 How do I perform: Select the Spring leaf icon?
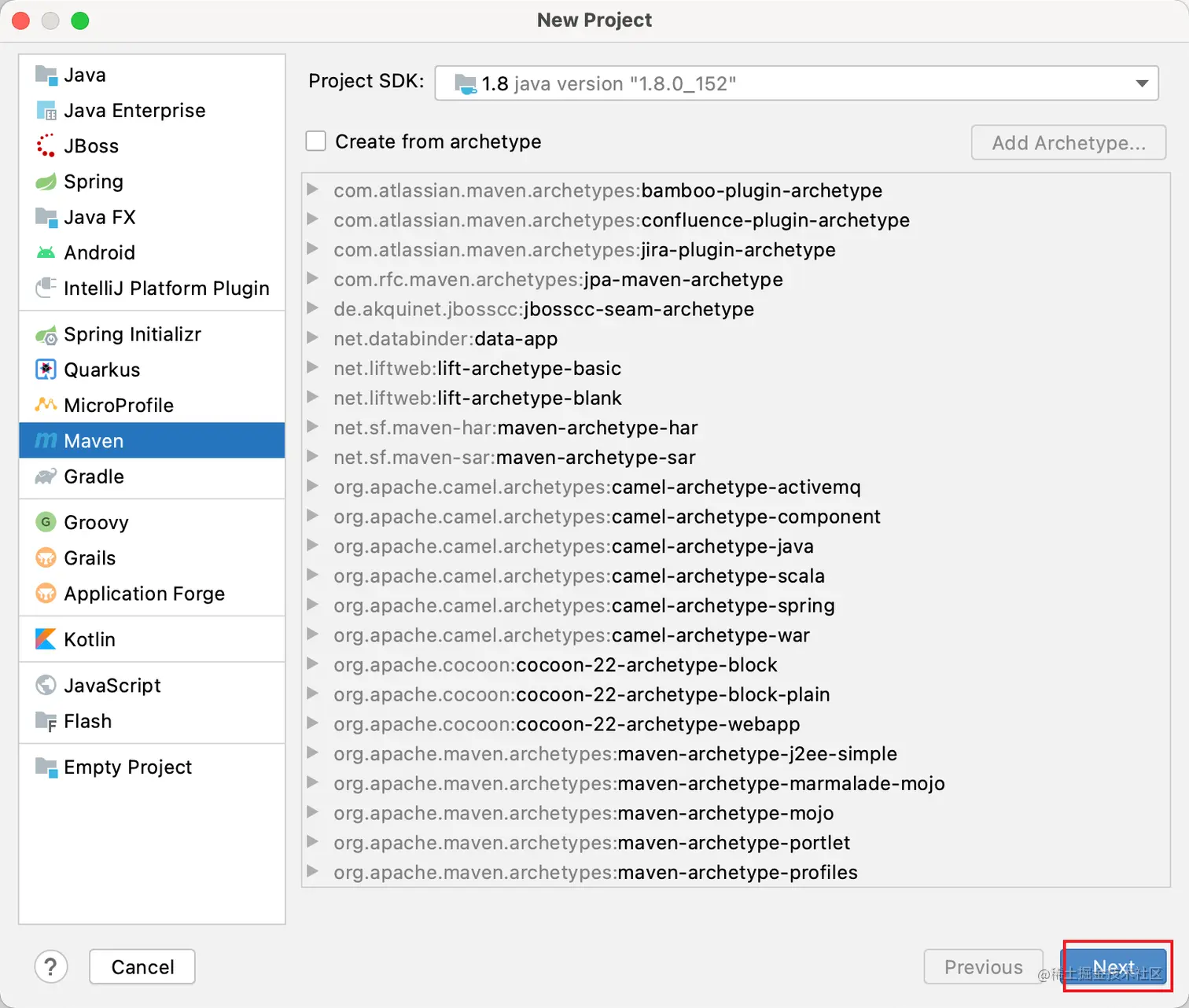click(46, 182)
